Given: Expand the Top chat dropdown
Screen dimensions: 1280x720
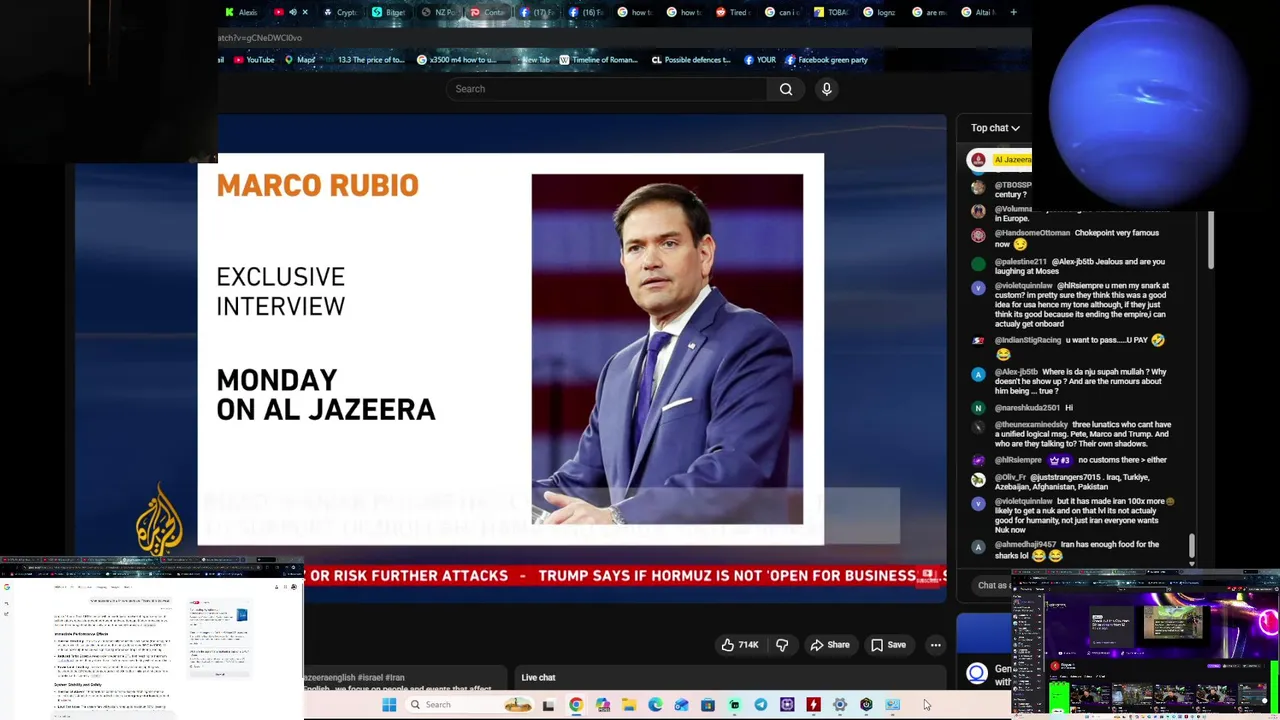Looking at the screenshot, I should (995, 128).
